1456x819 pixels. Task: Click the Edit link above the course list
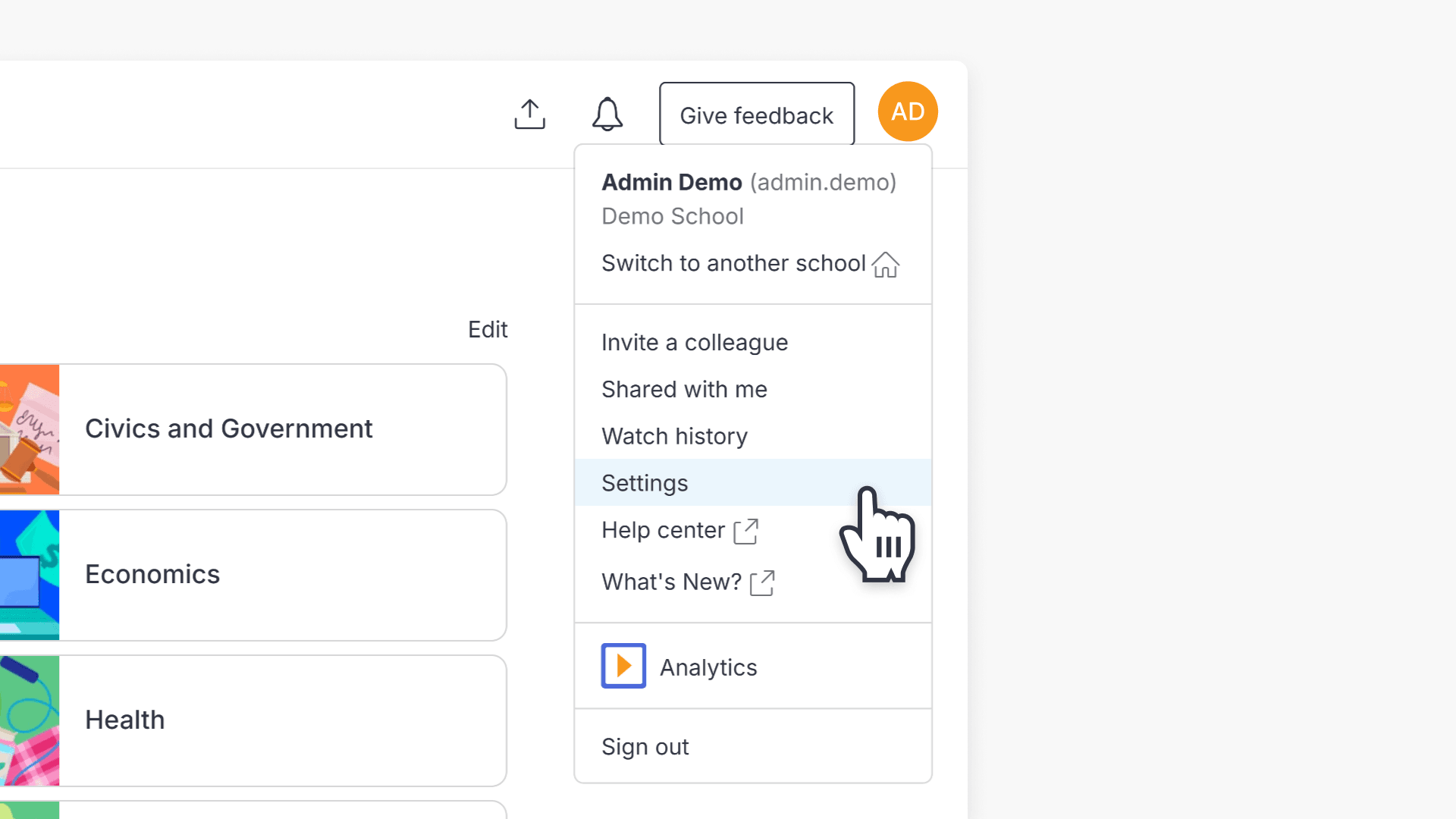[x=488, y=329]
